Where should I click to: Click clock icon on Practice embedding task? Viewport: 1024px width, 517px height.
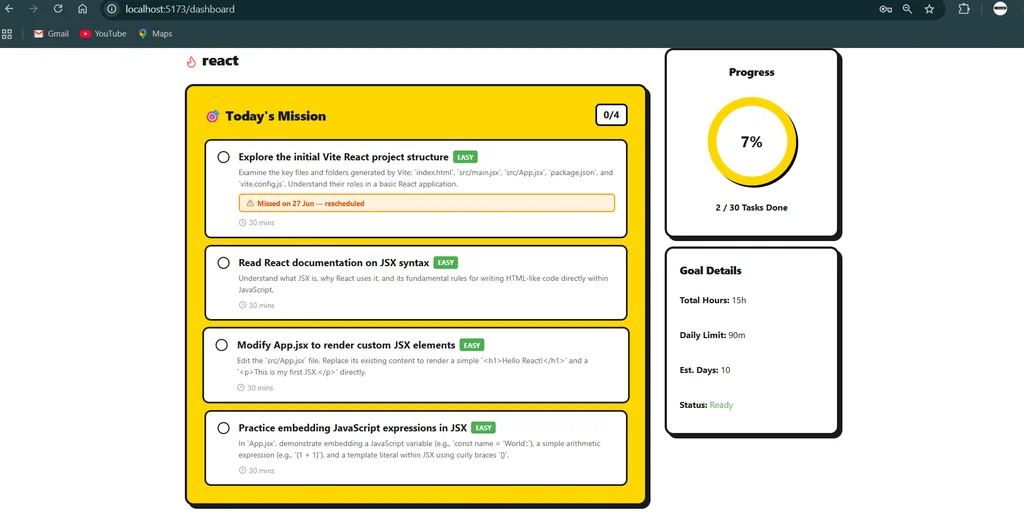242,470
